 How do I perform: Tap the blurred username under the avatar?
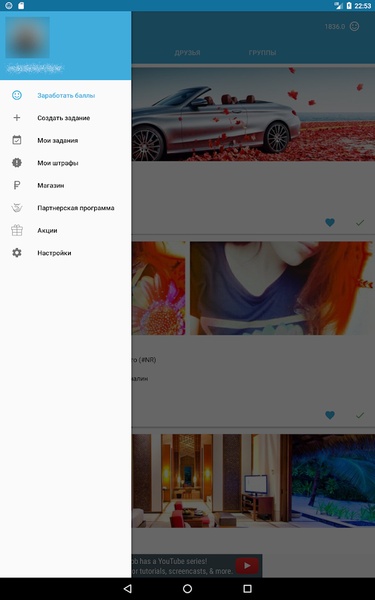pos(35,68)
